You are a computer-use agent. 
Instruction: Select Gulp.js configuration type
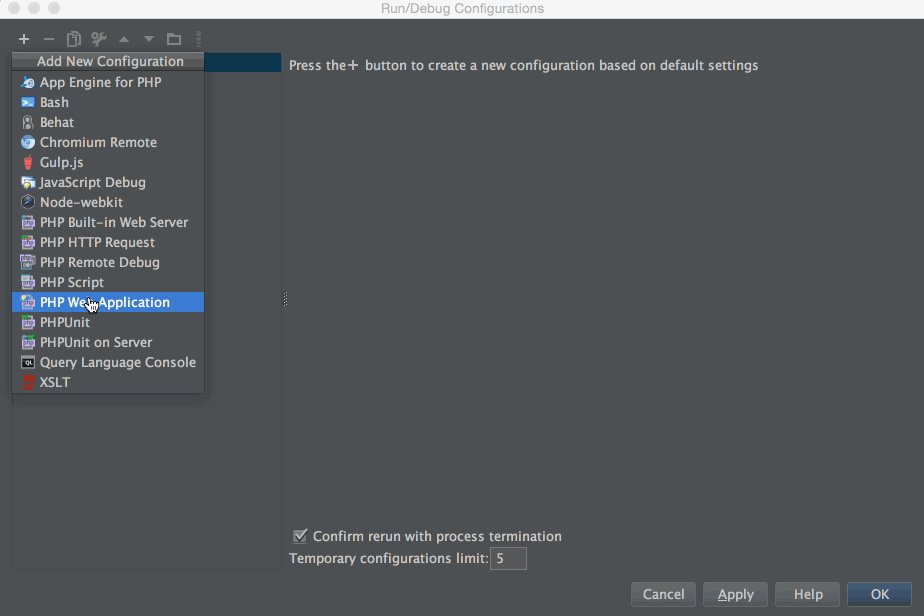point(108,163)
